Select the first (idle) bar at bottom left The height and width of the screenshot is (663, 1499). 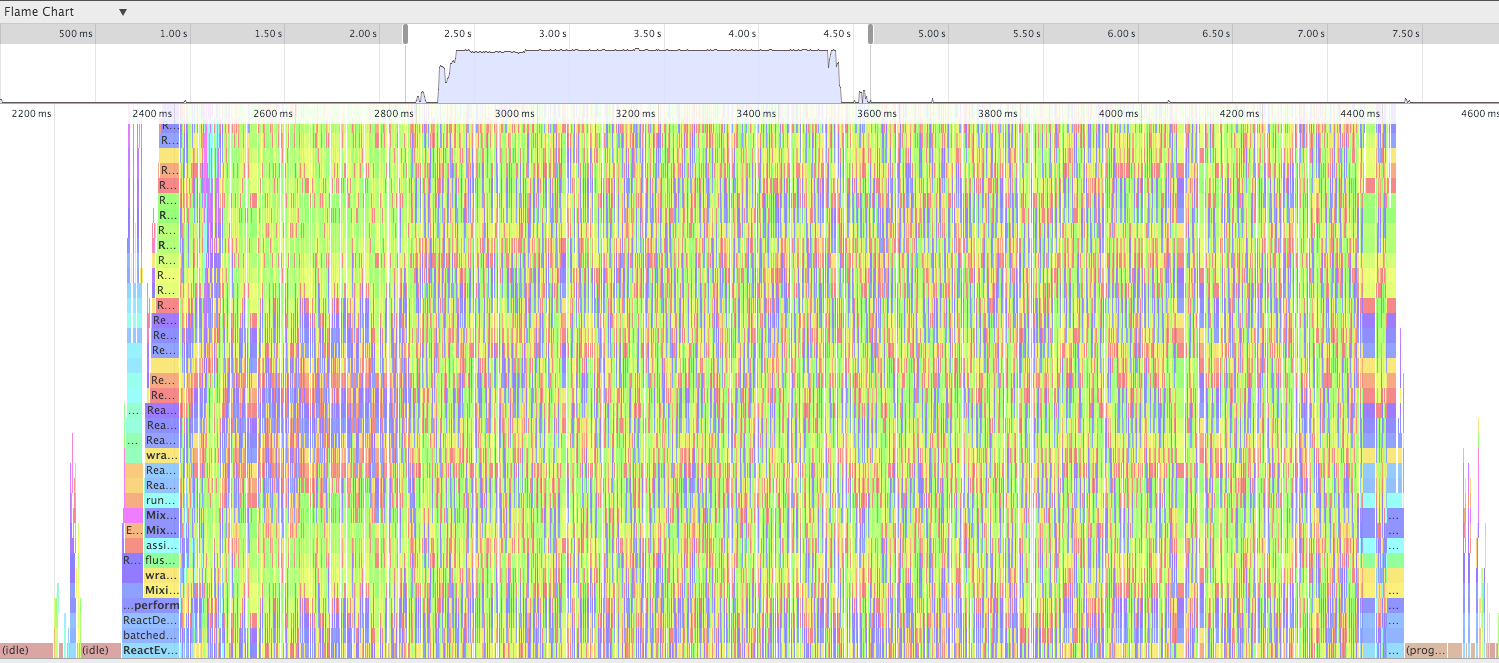[x=27, y=650]
